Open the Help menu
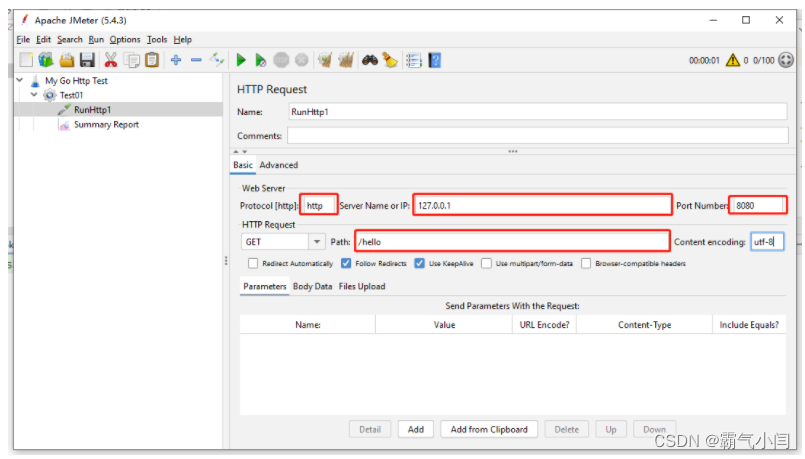The width and height of the screenshot is (805, 459). [x=182, y=40]
